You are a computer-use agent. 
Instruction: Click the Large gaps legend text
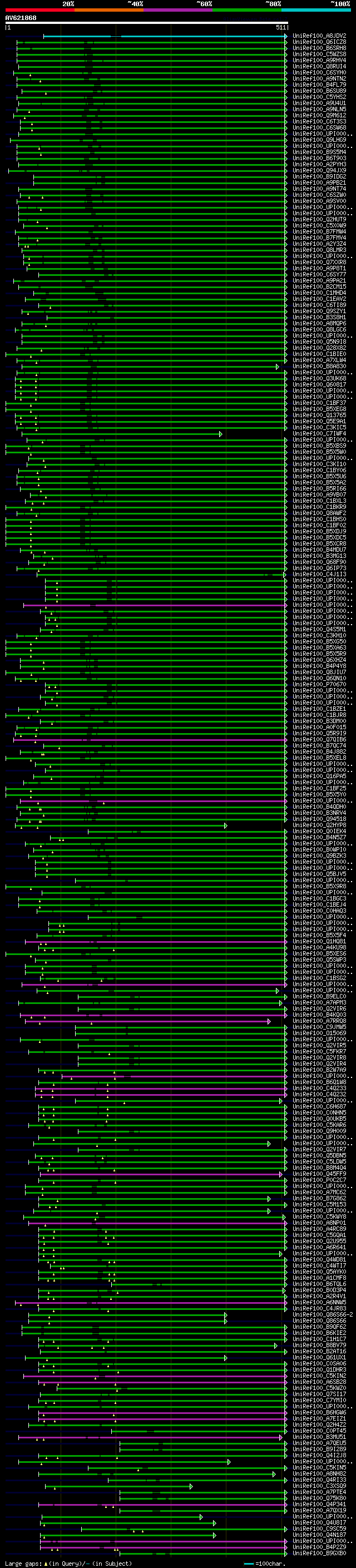[x=24, y=1563]
